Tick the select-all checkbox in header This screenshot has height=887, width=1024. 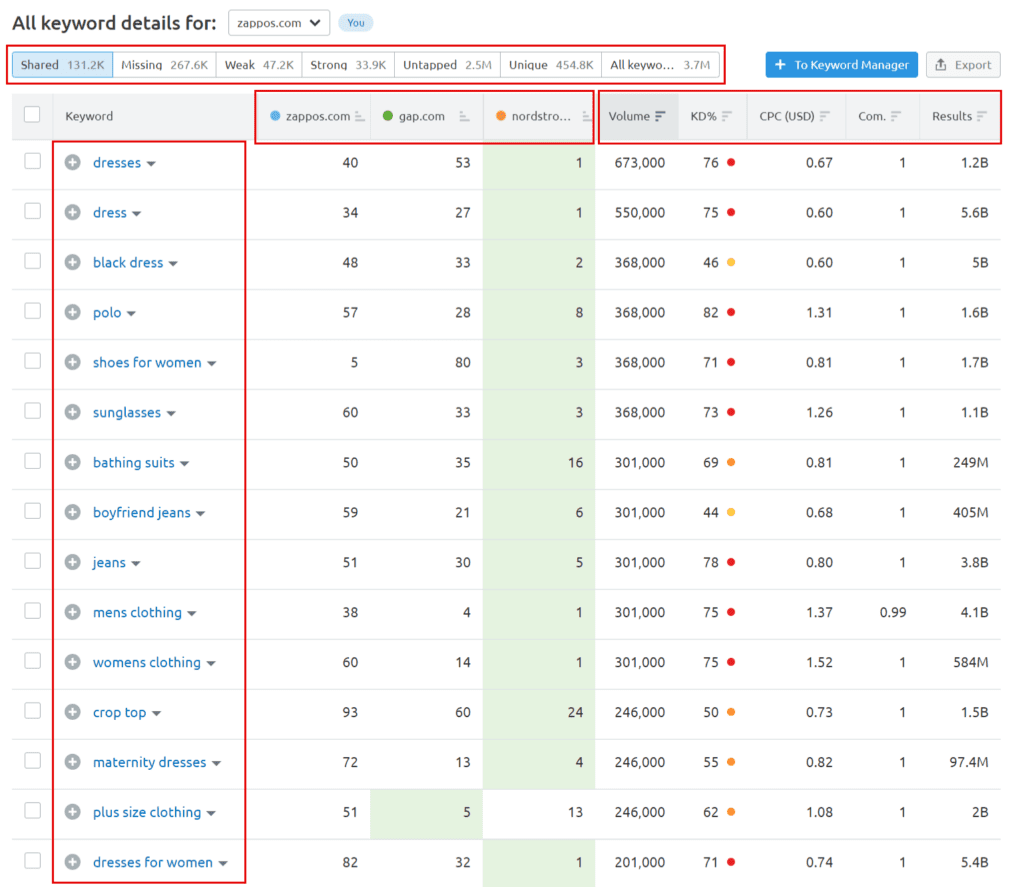[32, 114]
